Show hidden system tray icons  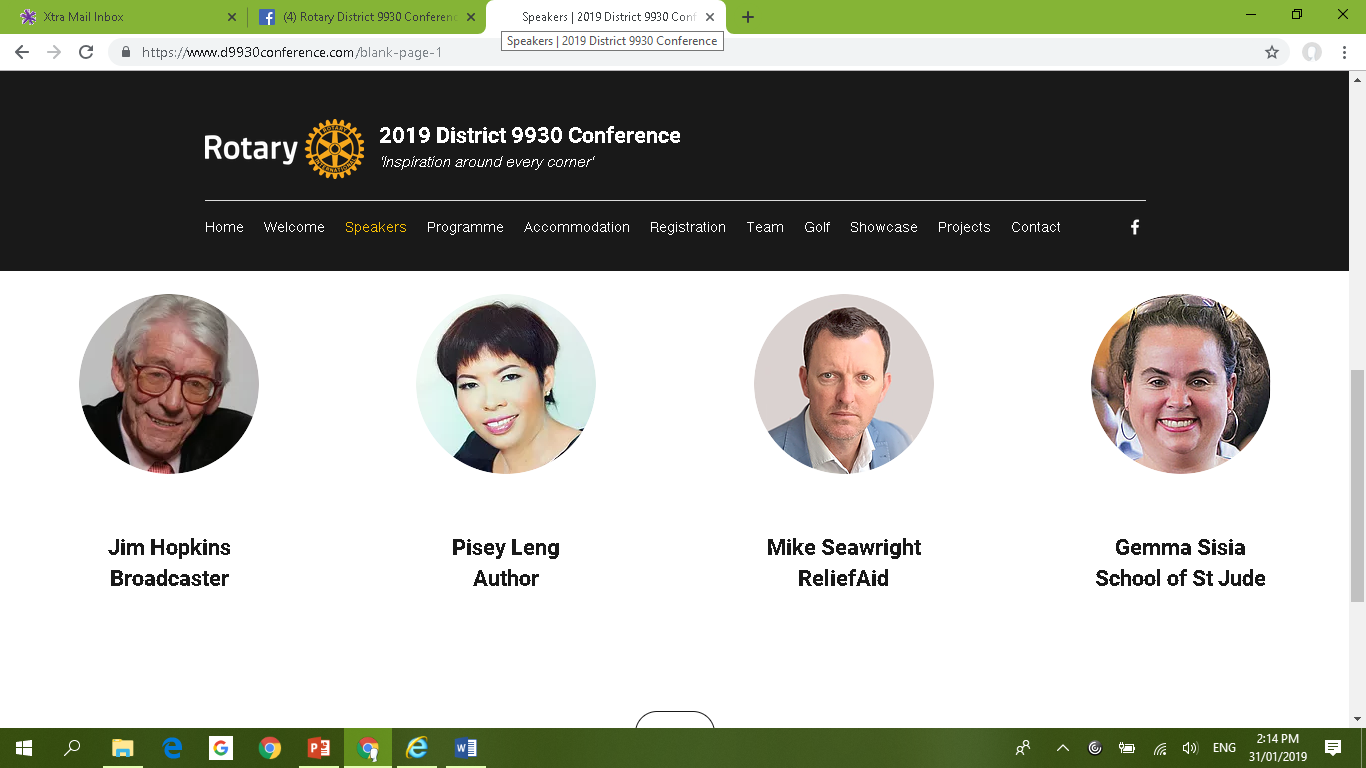pos(1062,748)
